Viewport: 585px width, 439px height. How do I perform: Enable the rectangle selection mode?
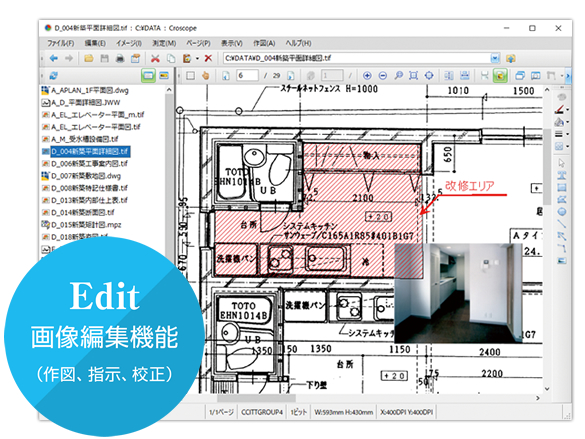tap(191, 76)
